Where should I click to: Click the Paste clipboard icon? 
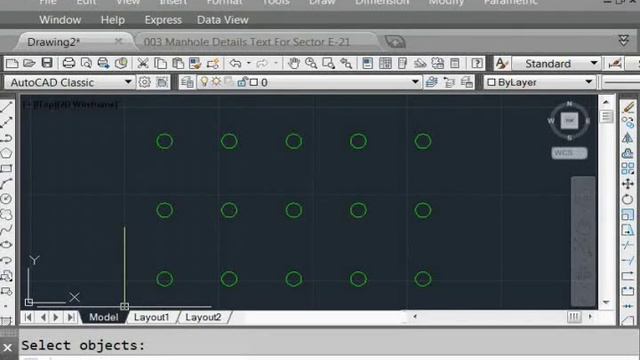coord(178,63)
